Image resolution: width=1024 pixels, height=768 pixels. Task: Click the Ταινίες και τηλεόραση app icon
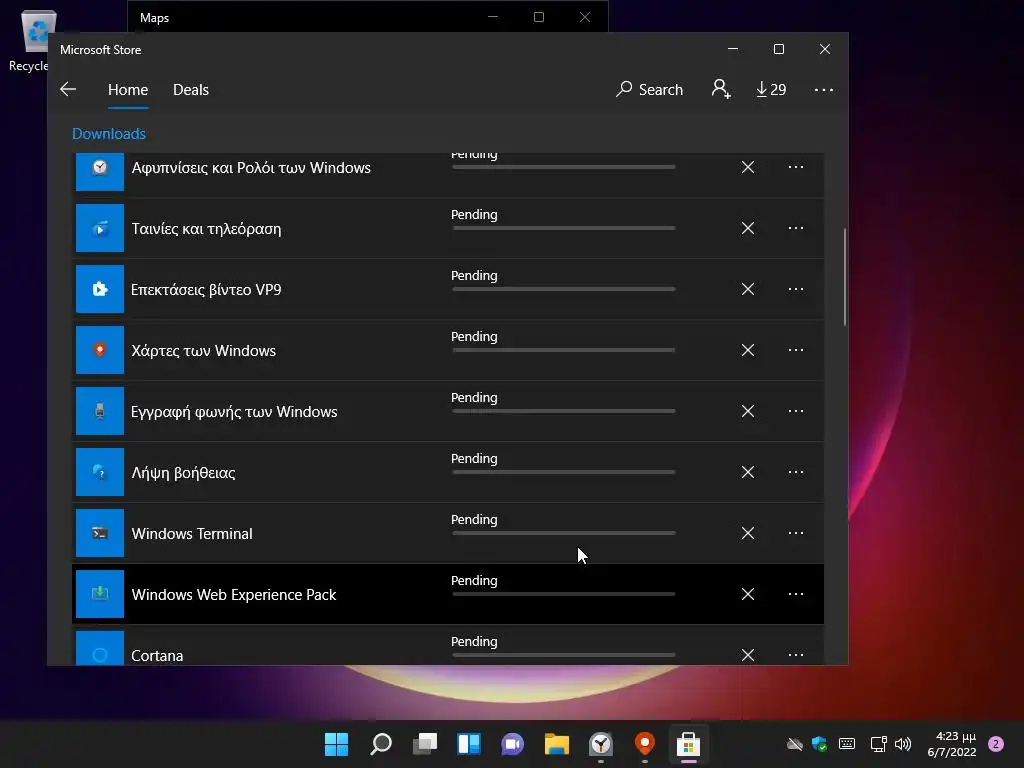[100, 228]
